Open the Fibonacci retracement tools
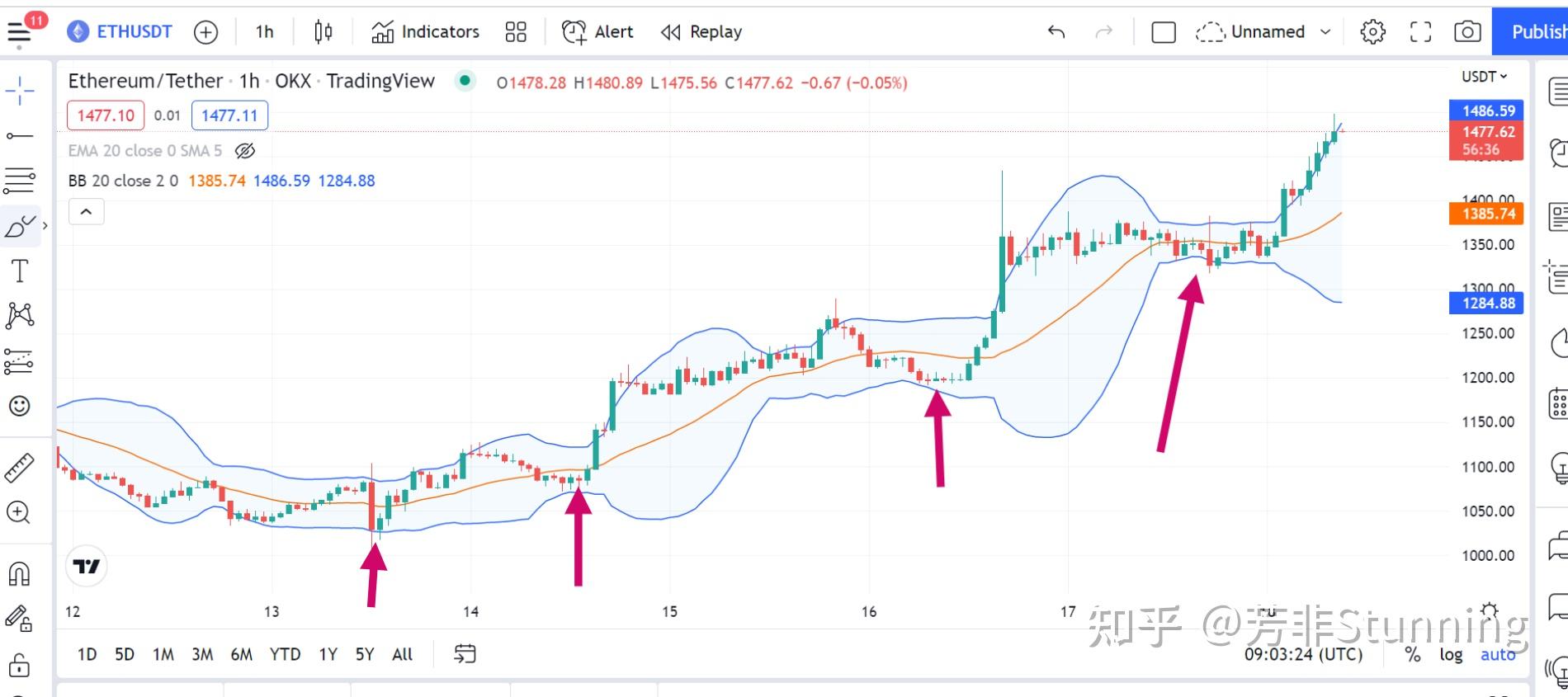 [20, 181]
